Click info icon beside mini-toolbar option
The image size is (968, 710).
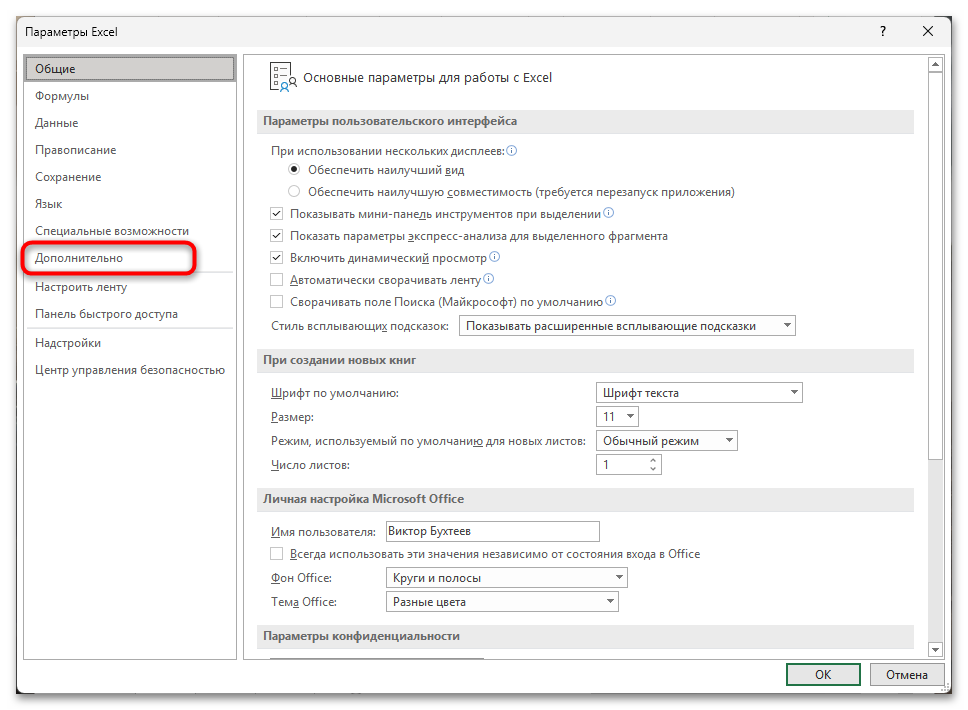tap(608, 213)
